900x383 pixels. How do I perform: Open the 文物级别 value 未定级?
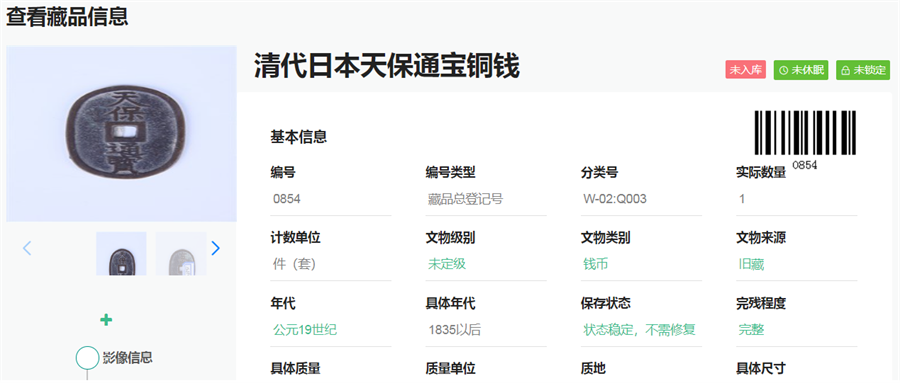(447, 264)
